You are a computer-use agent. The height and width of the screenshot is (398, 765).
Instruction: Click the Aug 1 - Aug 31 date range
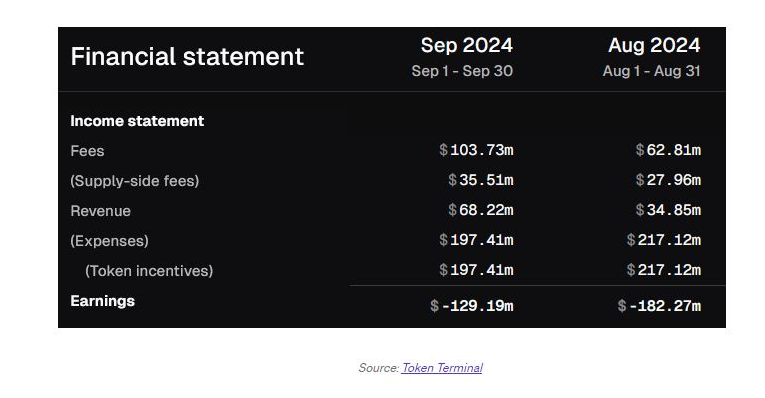click(x=651, y=71)
